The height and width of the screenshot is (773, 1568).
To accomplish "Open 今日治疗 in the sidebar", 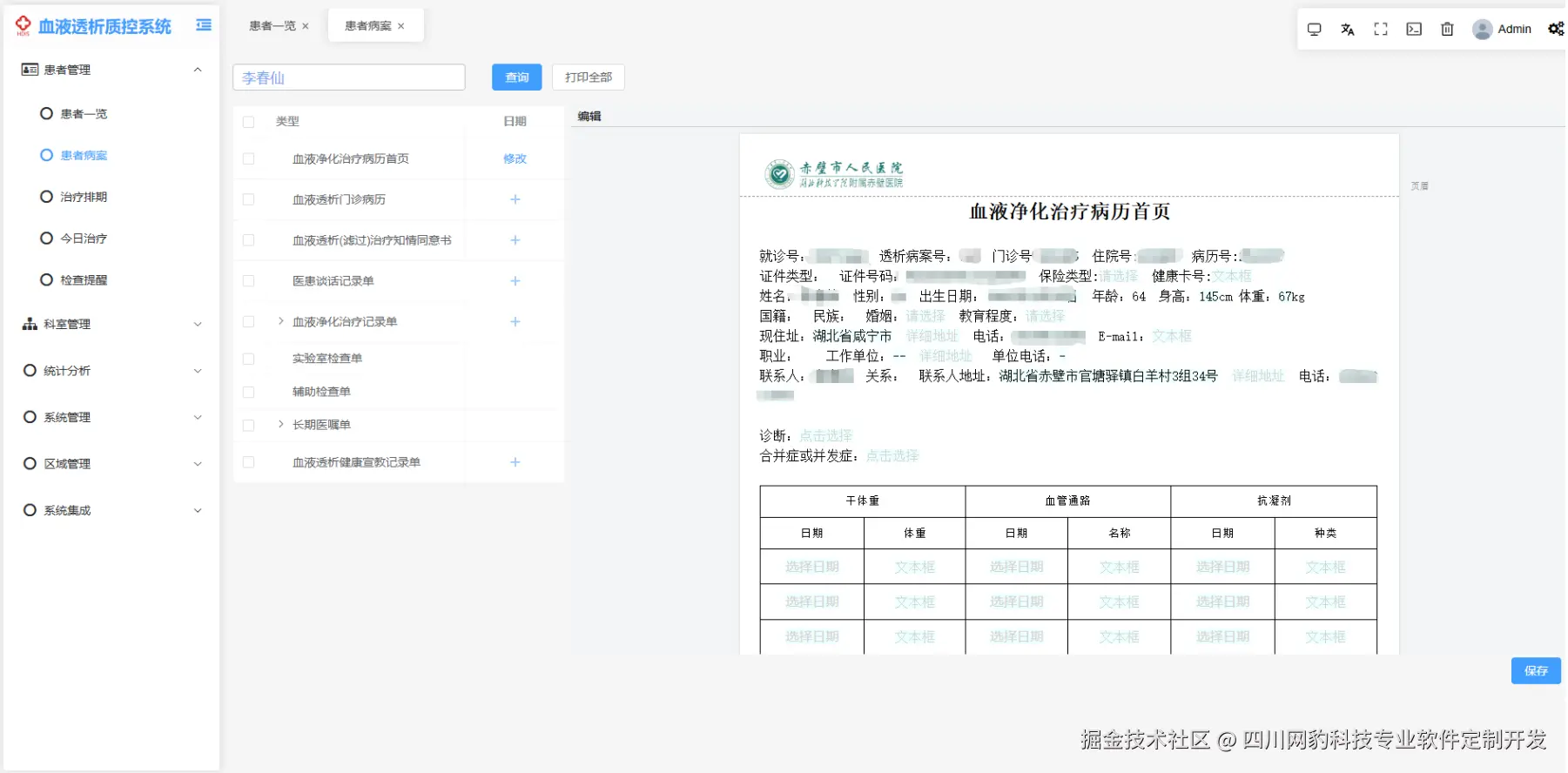I will pos(84,239).
